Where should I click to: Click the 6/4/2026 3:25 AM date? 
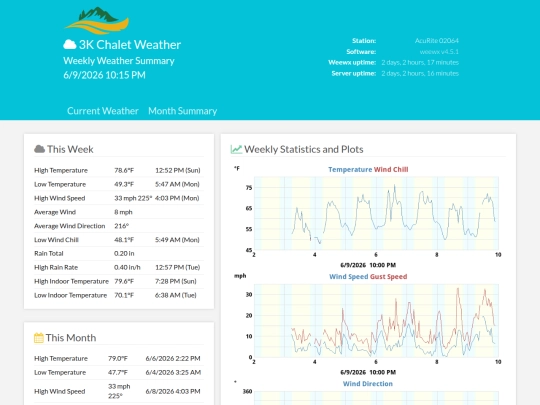coord(173,372)
